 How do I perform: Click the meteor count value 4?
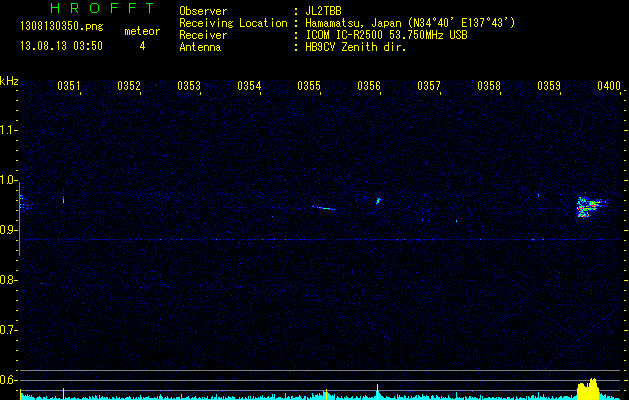(141, 46)
